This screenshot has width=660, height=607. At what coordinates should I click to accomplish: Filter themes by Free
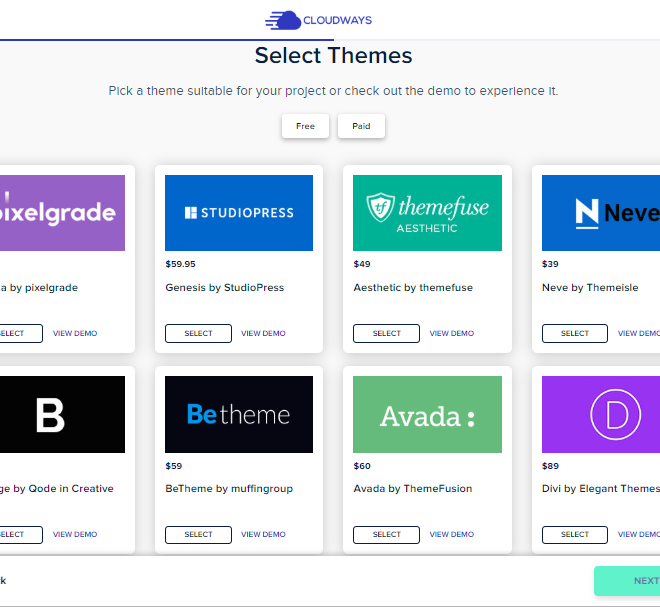click(x=305, y=126)
